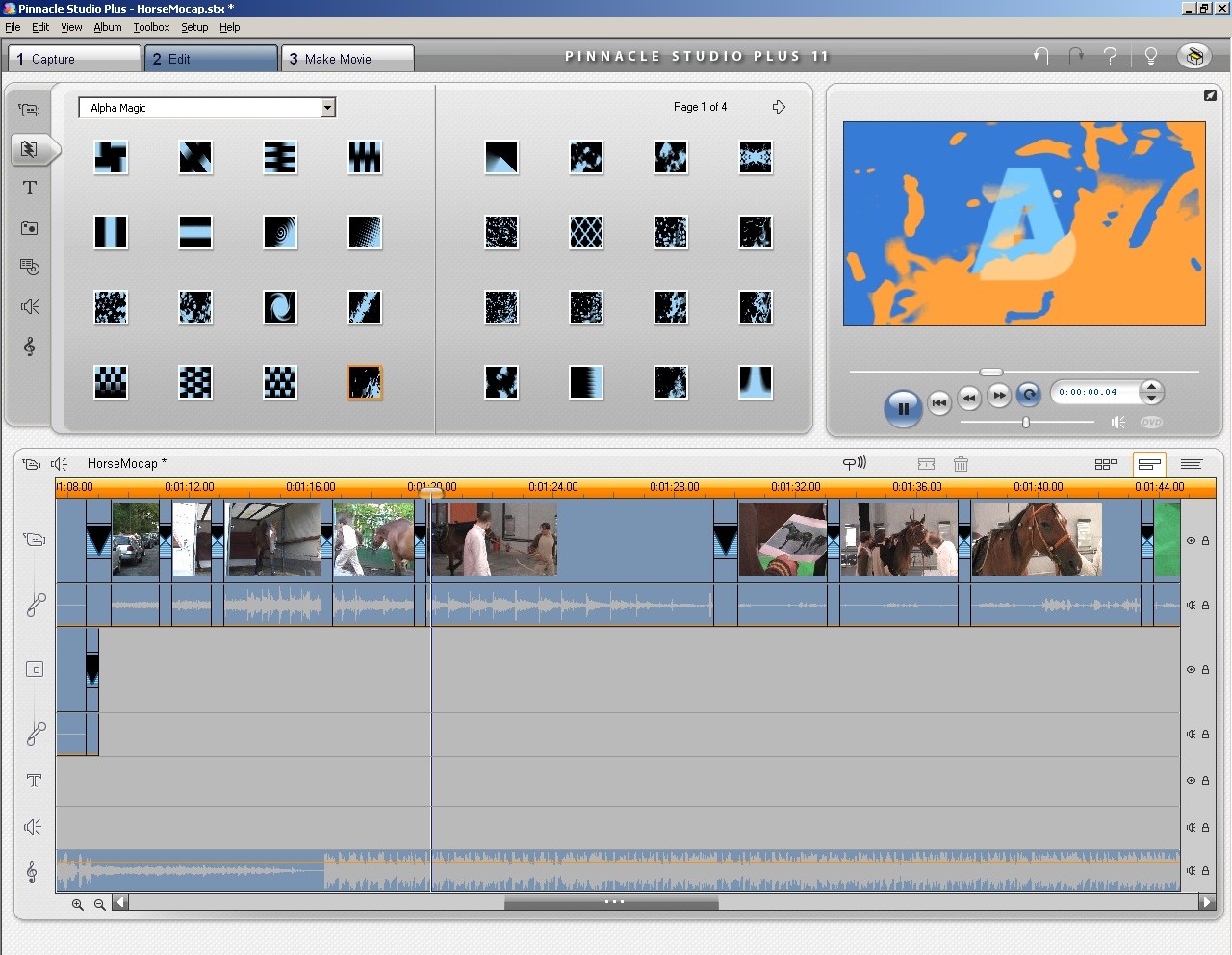Increase the timecode using the up stepper
1232x955 pixels.
pyautogui.click(x=1151, y=387)
